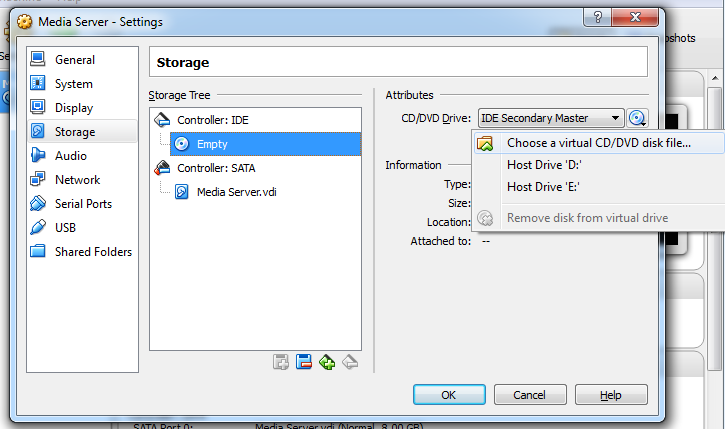This screenshot has height=429, width=725.
Task: Click the remove attachment toolbar icon
Action: 350,362
